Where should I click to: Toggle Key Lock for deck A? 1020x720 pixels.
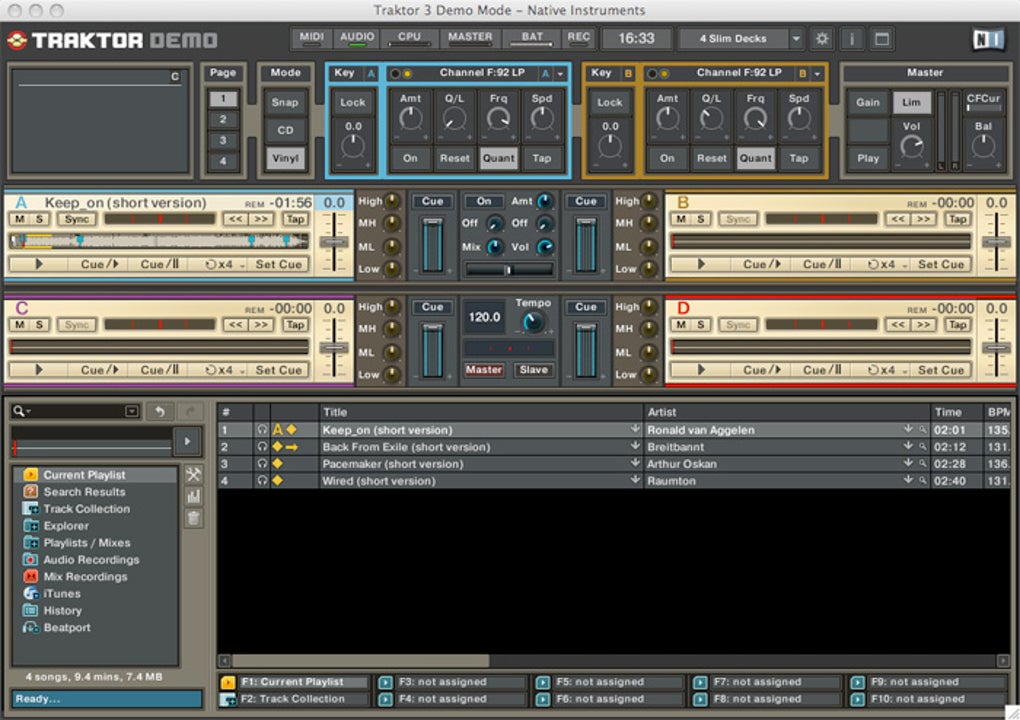point(352,102)
